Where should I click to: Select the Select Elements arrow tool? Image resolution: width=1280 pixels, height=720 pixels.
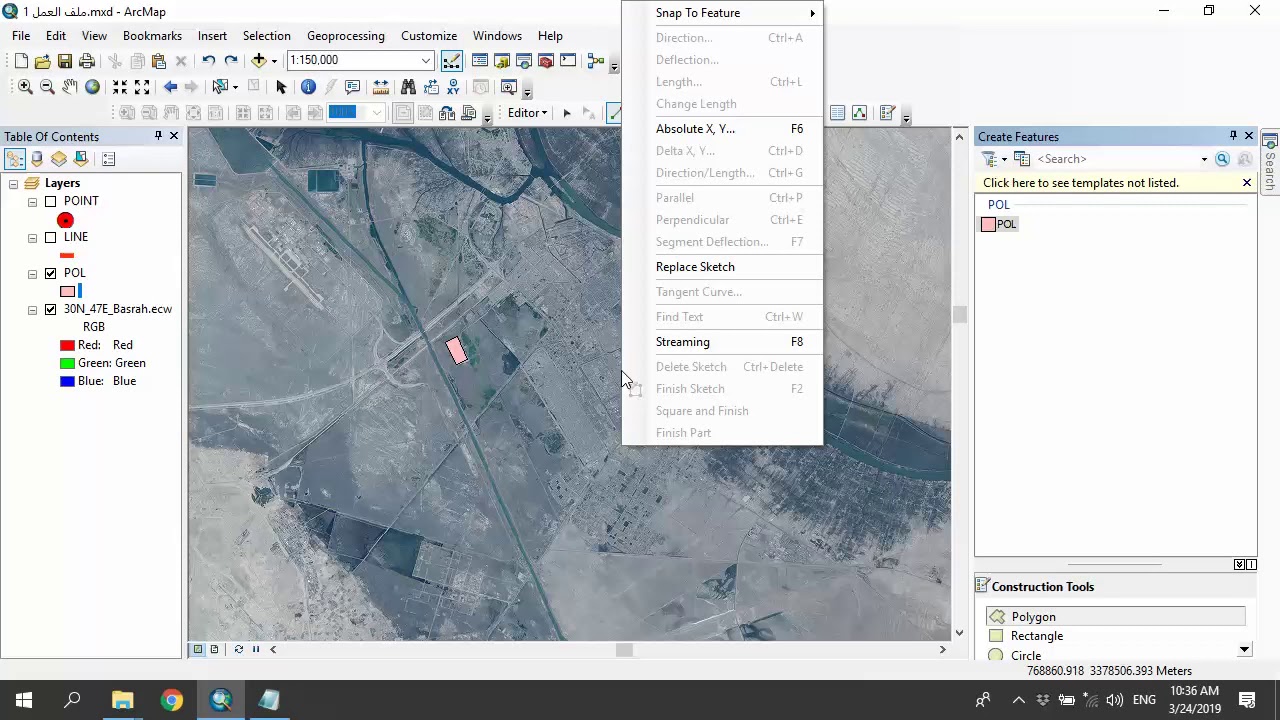pyautogui.click(x=281, y=87)
